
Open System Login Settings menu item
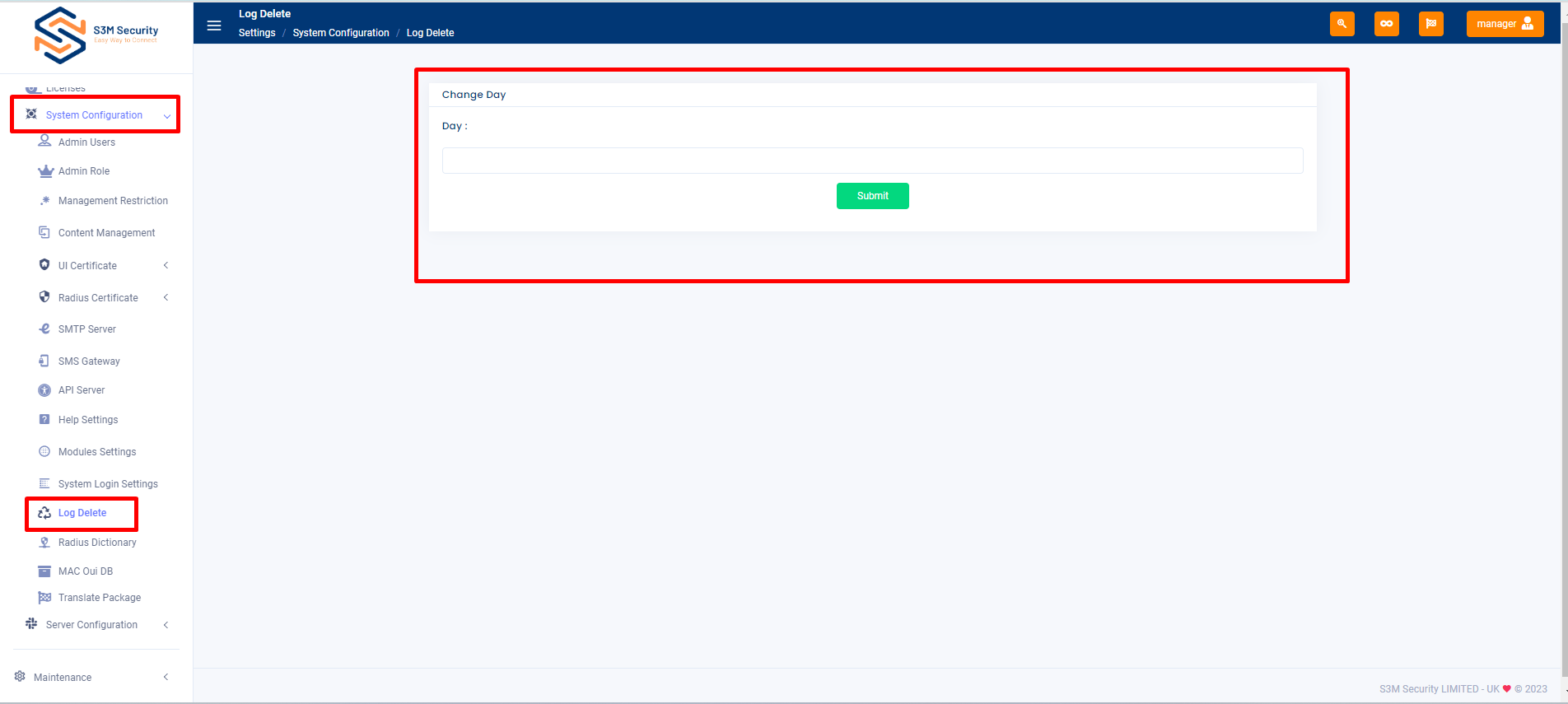click(x=108, y=484)
